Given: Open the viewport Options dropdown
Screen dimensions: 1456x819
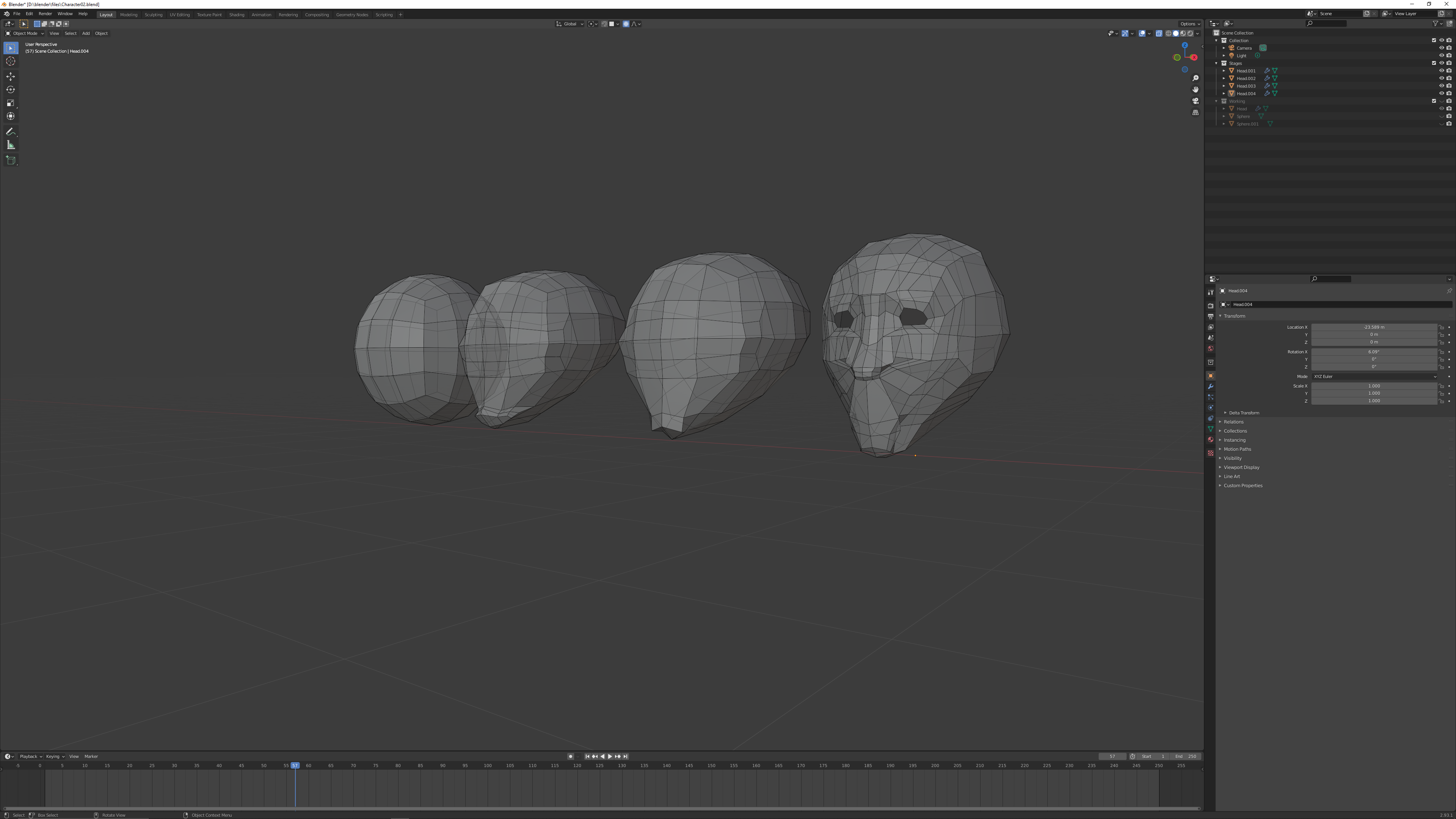Looking at the screenshot, I should (x=1190, y=24).
